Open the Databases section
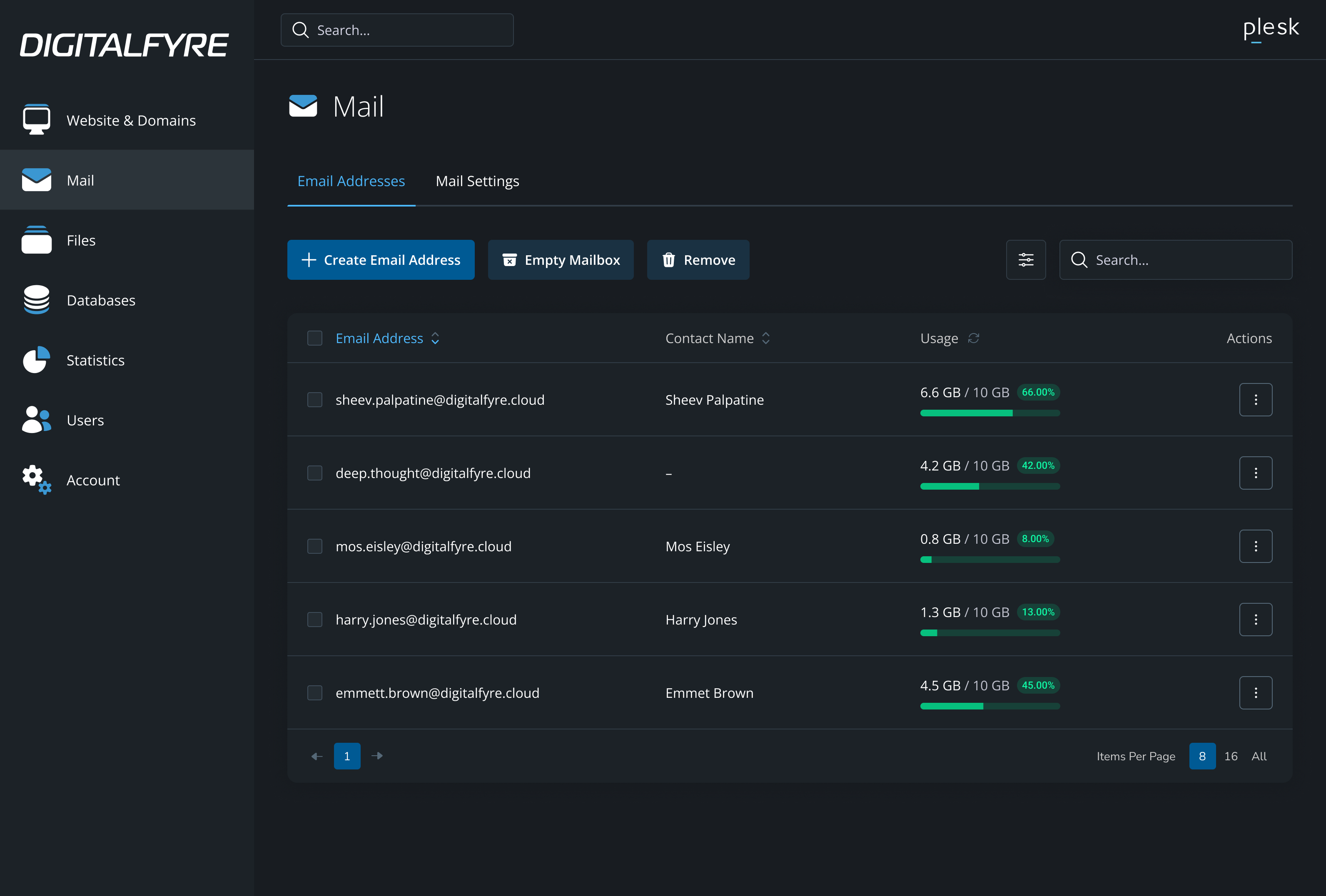Viewport: 1326px width, 896px height. [127, 300]
